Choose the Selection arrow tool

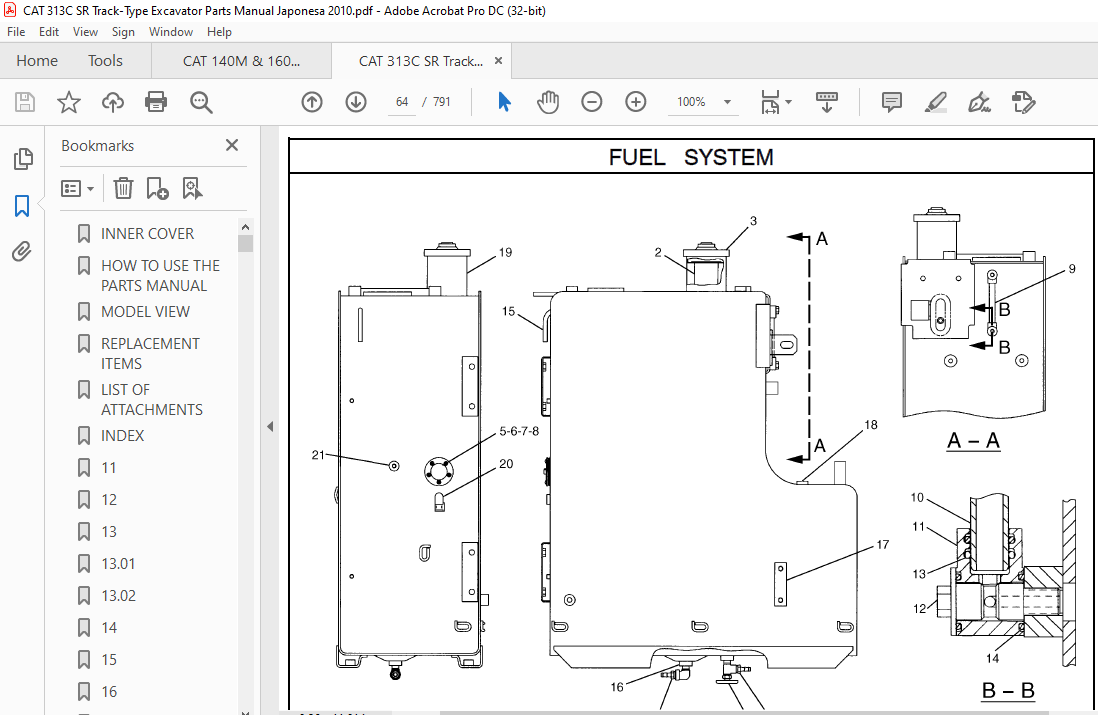pos(504,102)
